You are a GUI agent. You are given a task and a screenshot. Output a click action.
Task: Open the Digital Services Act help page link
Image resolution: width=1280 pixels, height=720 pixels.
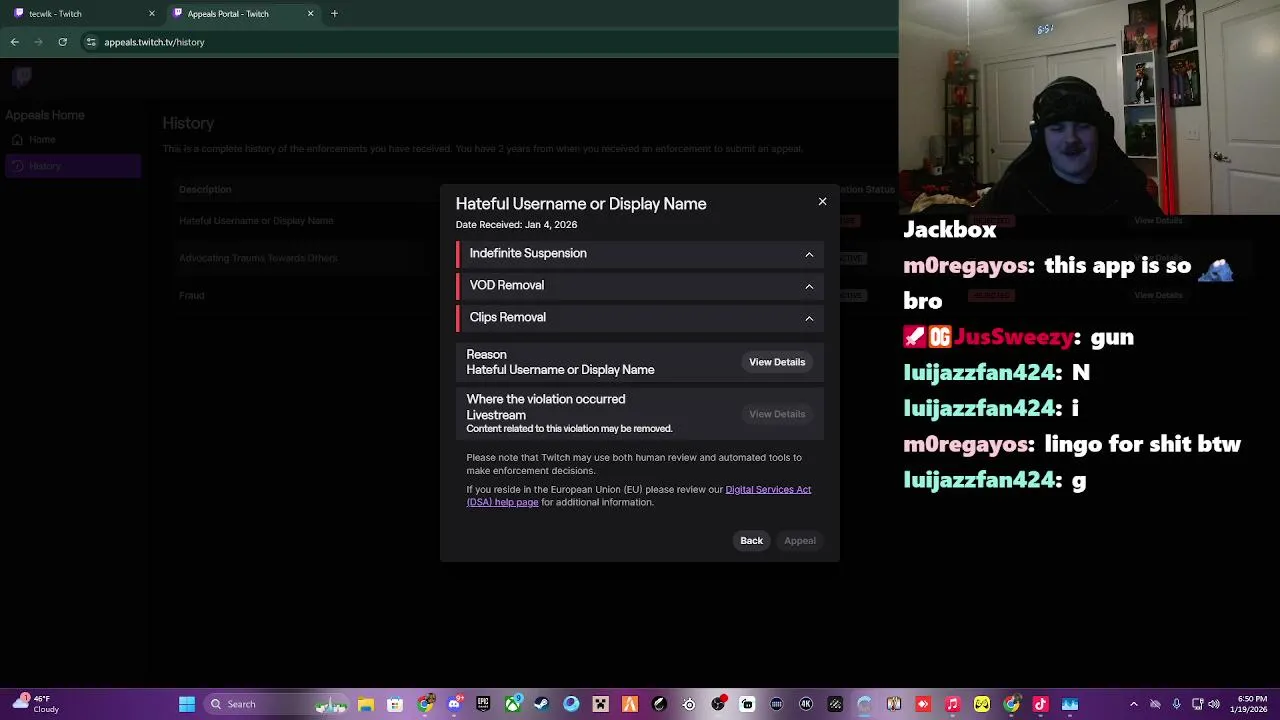point(638,495)
